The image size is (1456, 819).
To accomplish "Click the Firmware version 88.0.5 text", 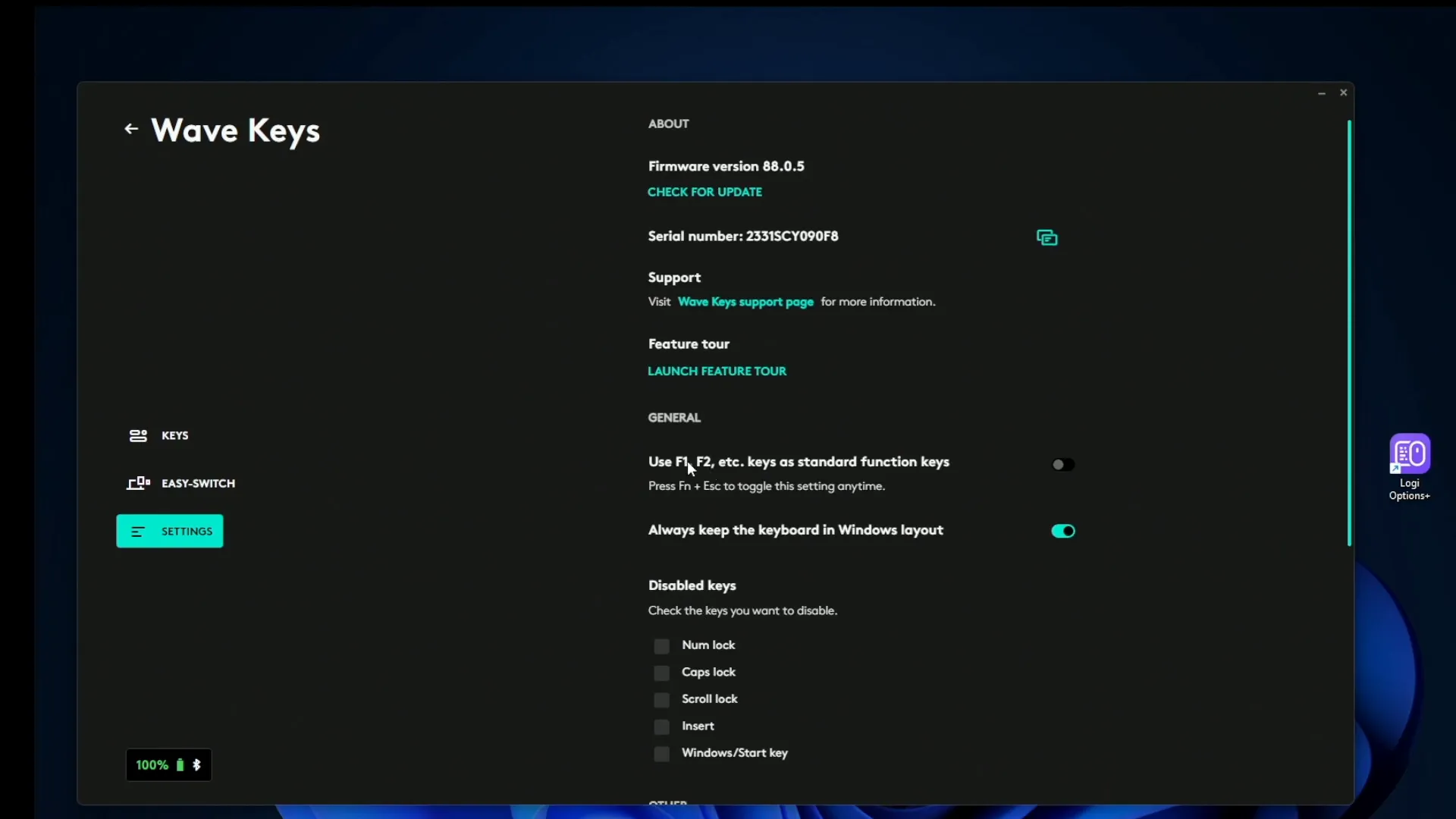I will [x=726, y=166].
